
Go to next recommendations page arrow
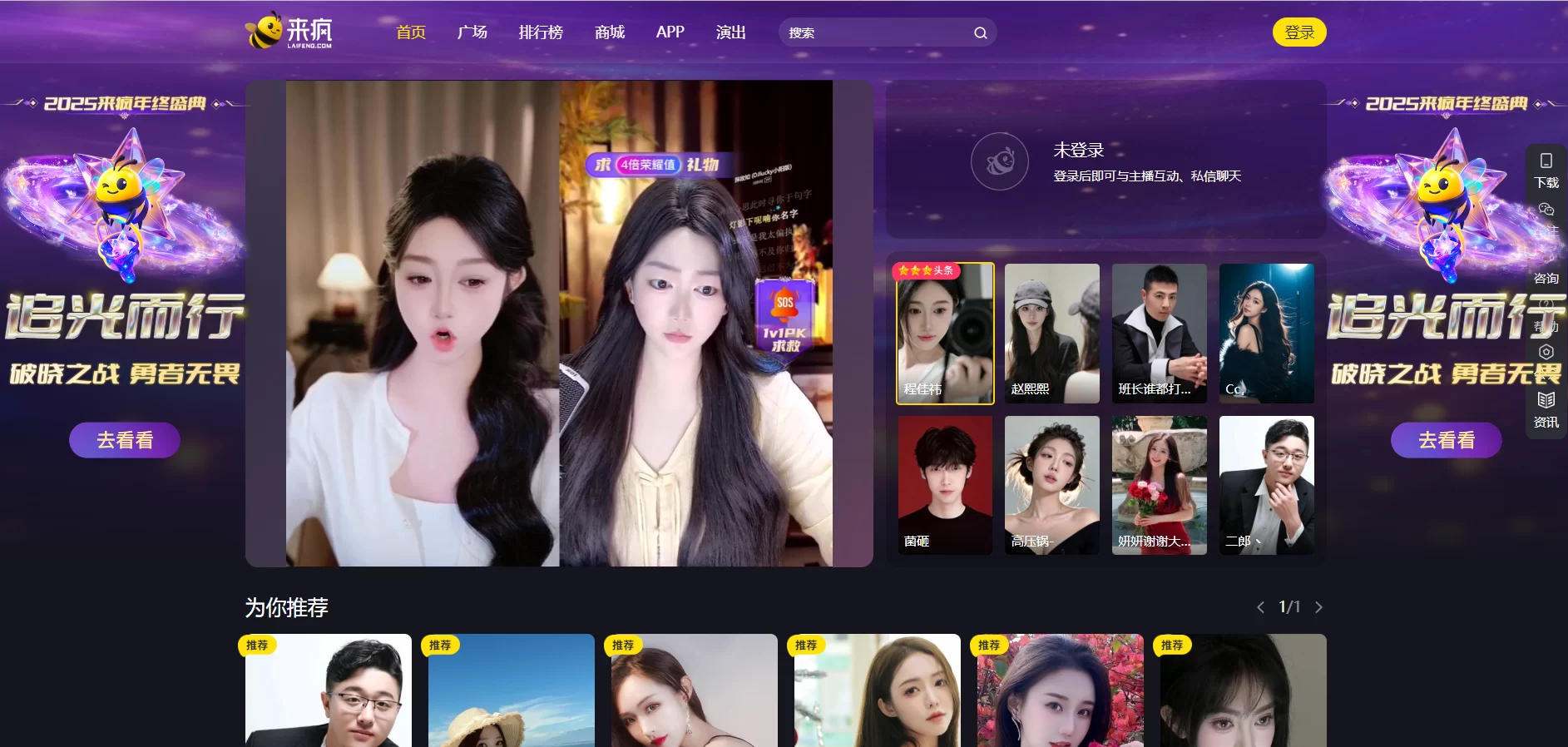[1318, 607]
